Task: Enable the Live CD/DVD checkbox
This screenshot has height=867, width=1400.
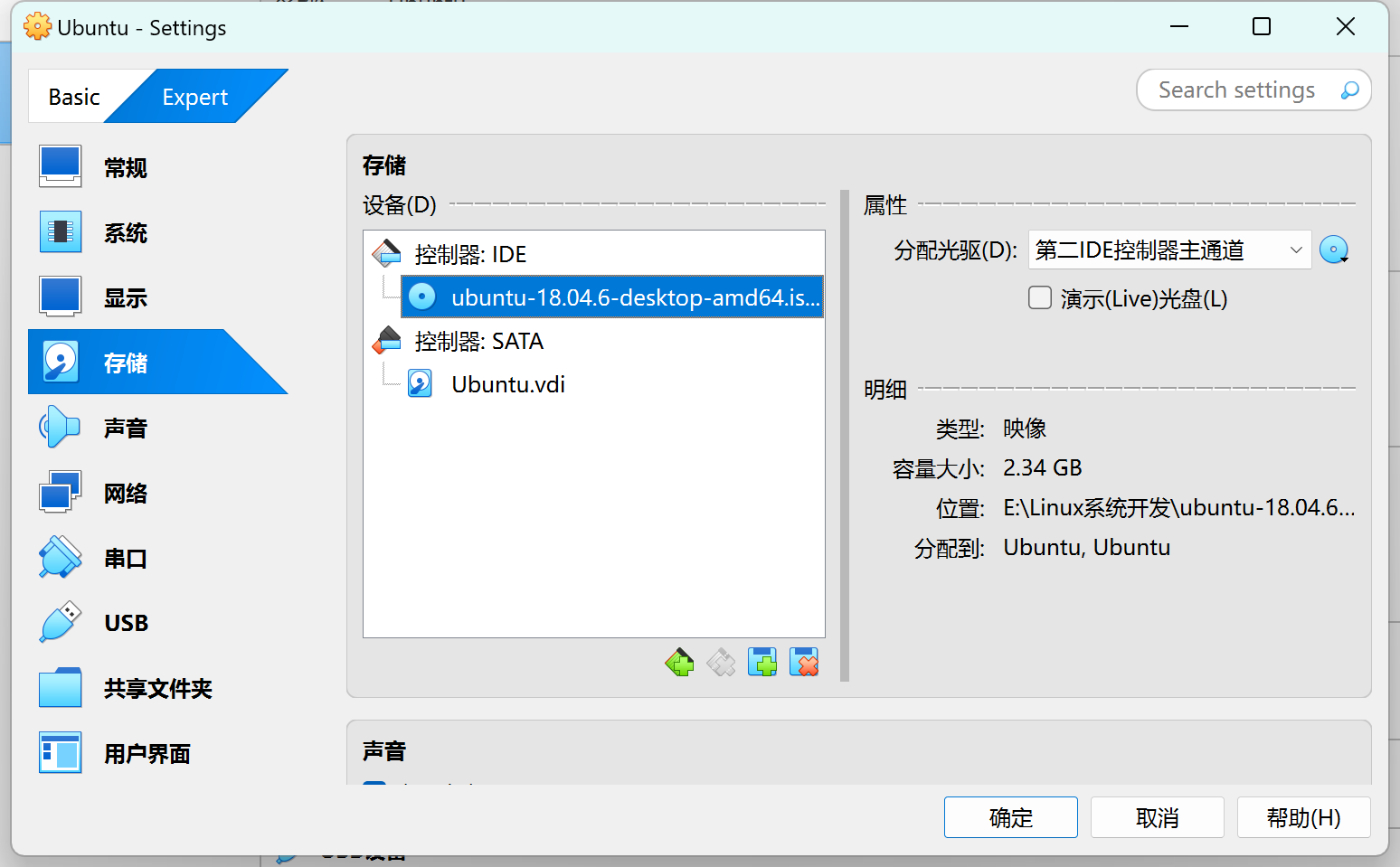Action: (1039, 298)
